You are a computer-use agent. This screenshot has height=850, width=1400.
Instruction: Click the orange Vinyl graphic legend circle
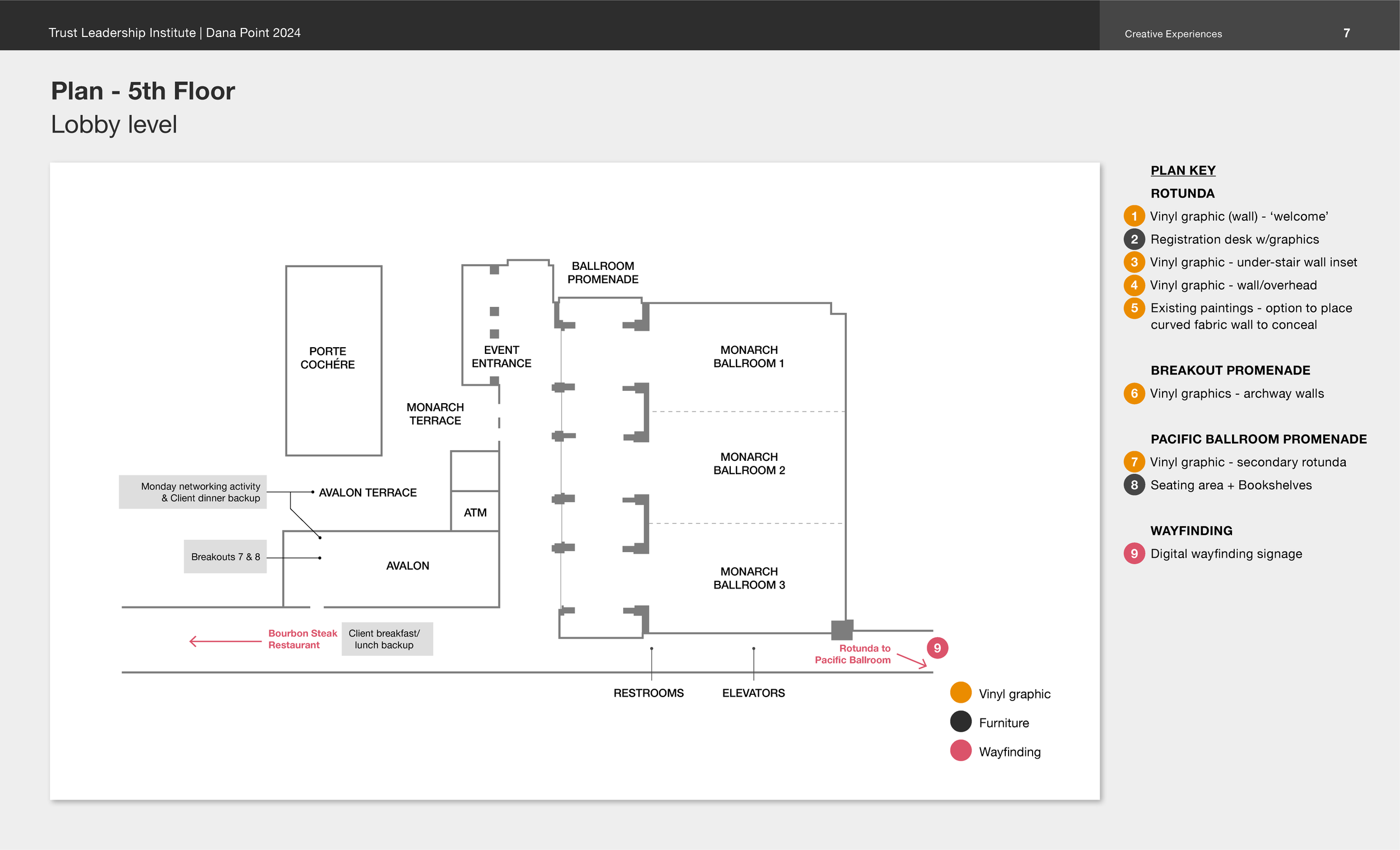click(x=960, y=693)
